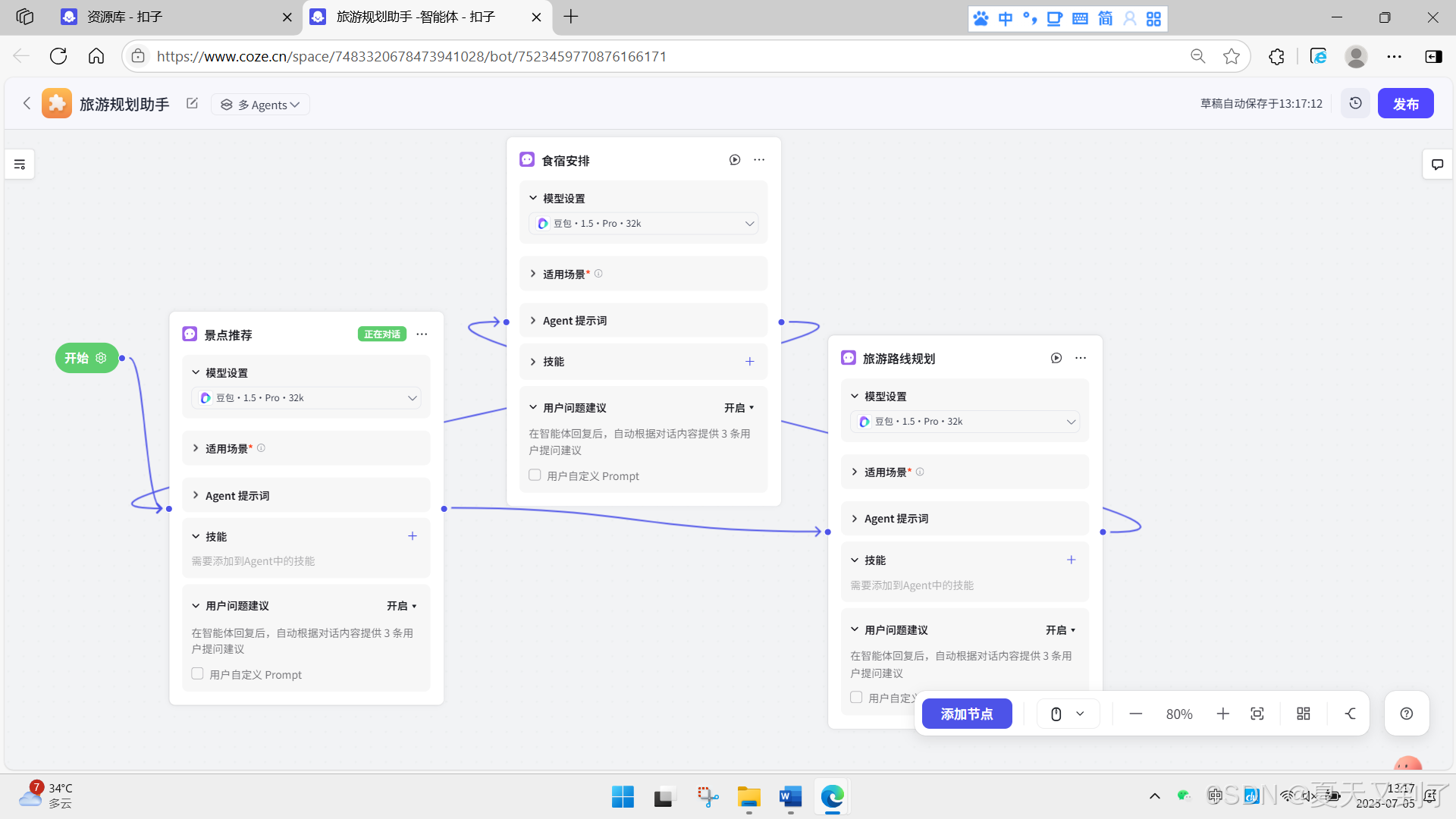Screen dimensions: 1456x819
Task: Open the help question mark button
Action: pyautogui.click(x=1406, y=714)
